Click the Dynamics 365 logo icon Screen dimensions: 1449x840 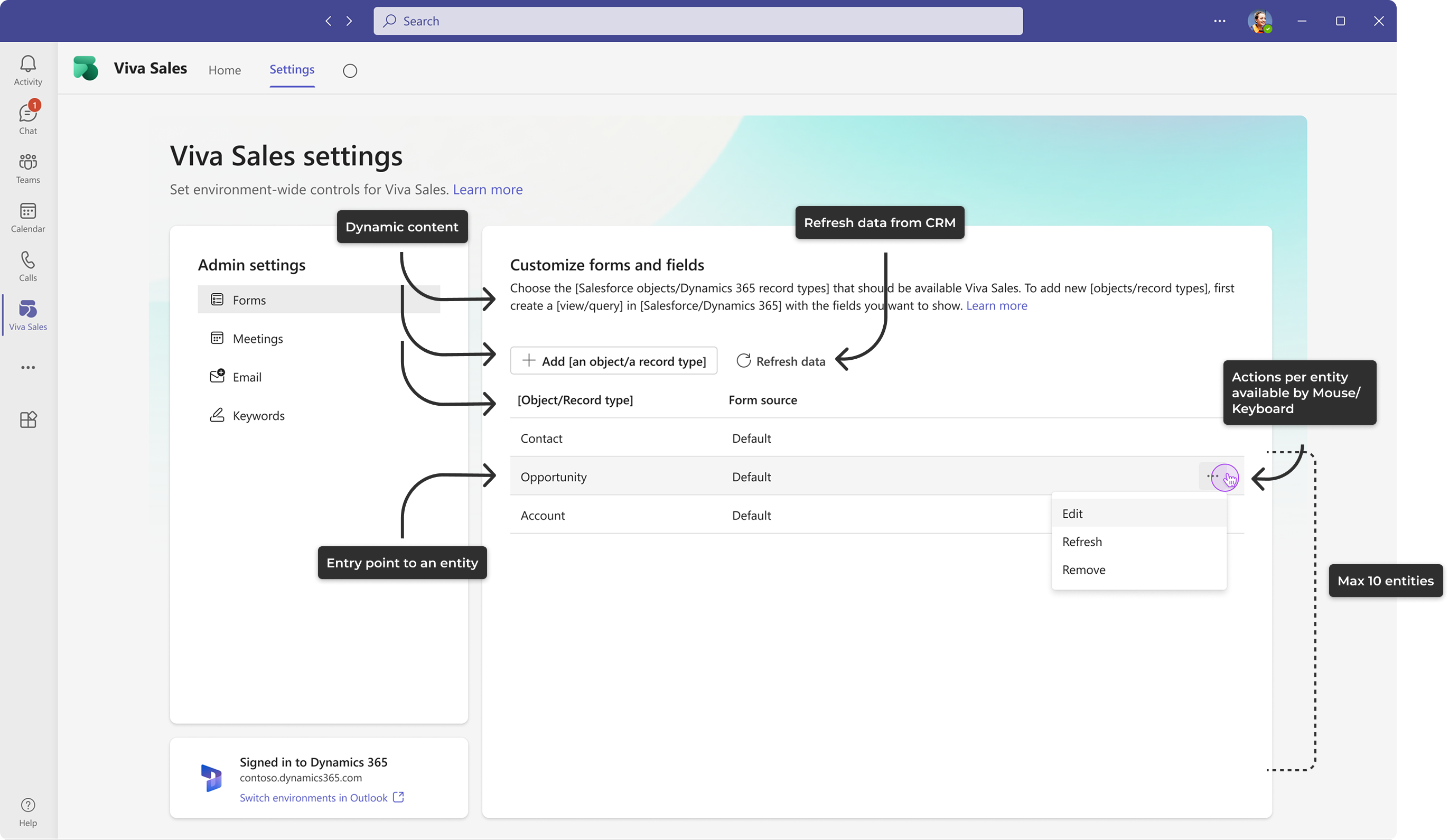tap(212, 778)
